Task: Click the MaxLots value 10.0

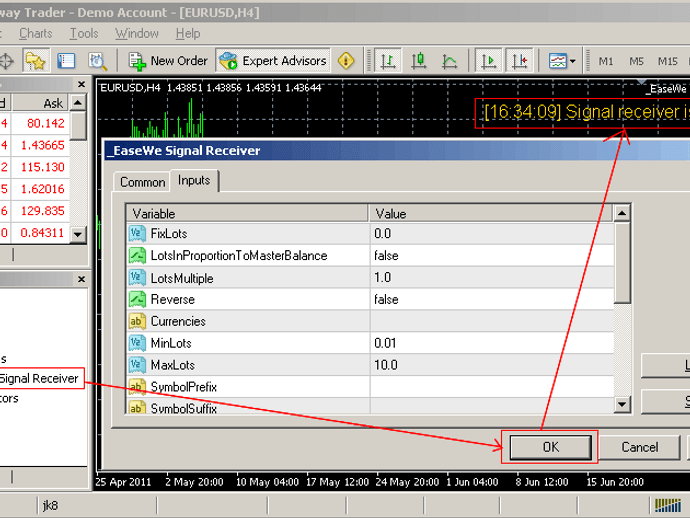Action: pyautogui.click(x=492, y=365)
